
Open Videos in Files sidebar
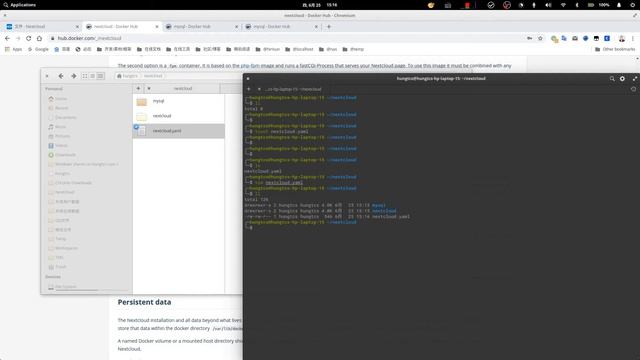(61, 146)
